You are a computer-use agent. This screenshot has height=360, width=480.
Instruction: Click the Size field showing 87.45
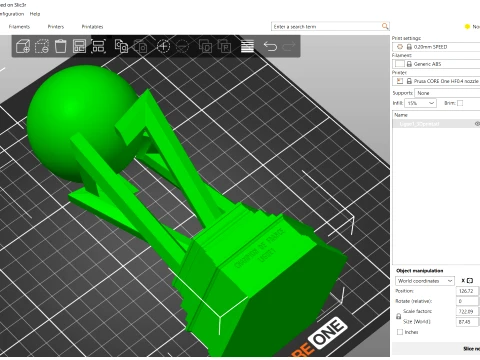467,322
